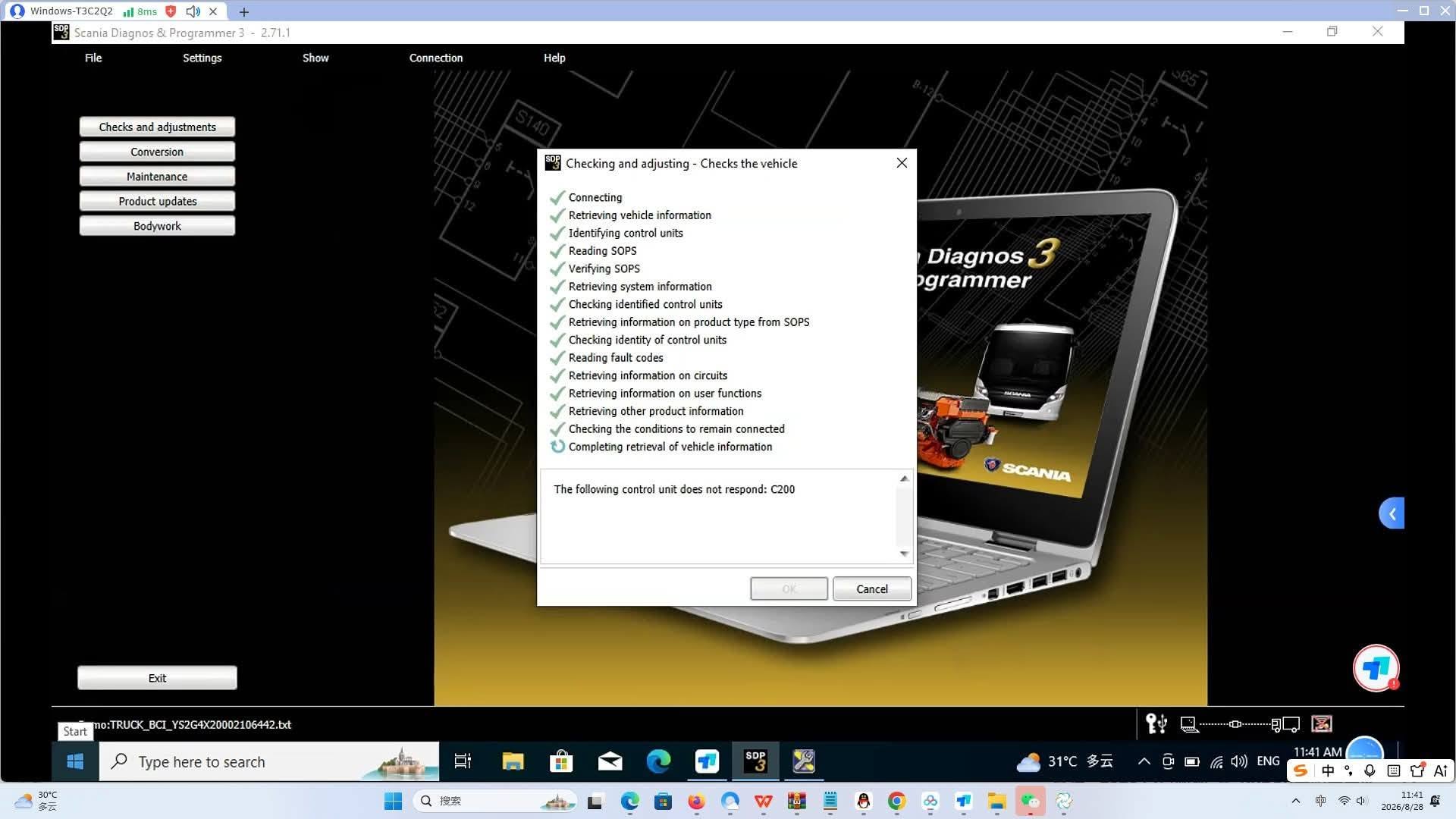
Task: Cancel the vehicle check dialog
Action: [x=872, y=589]
